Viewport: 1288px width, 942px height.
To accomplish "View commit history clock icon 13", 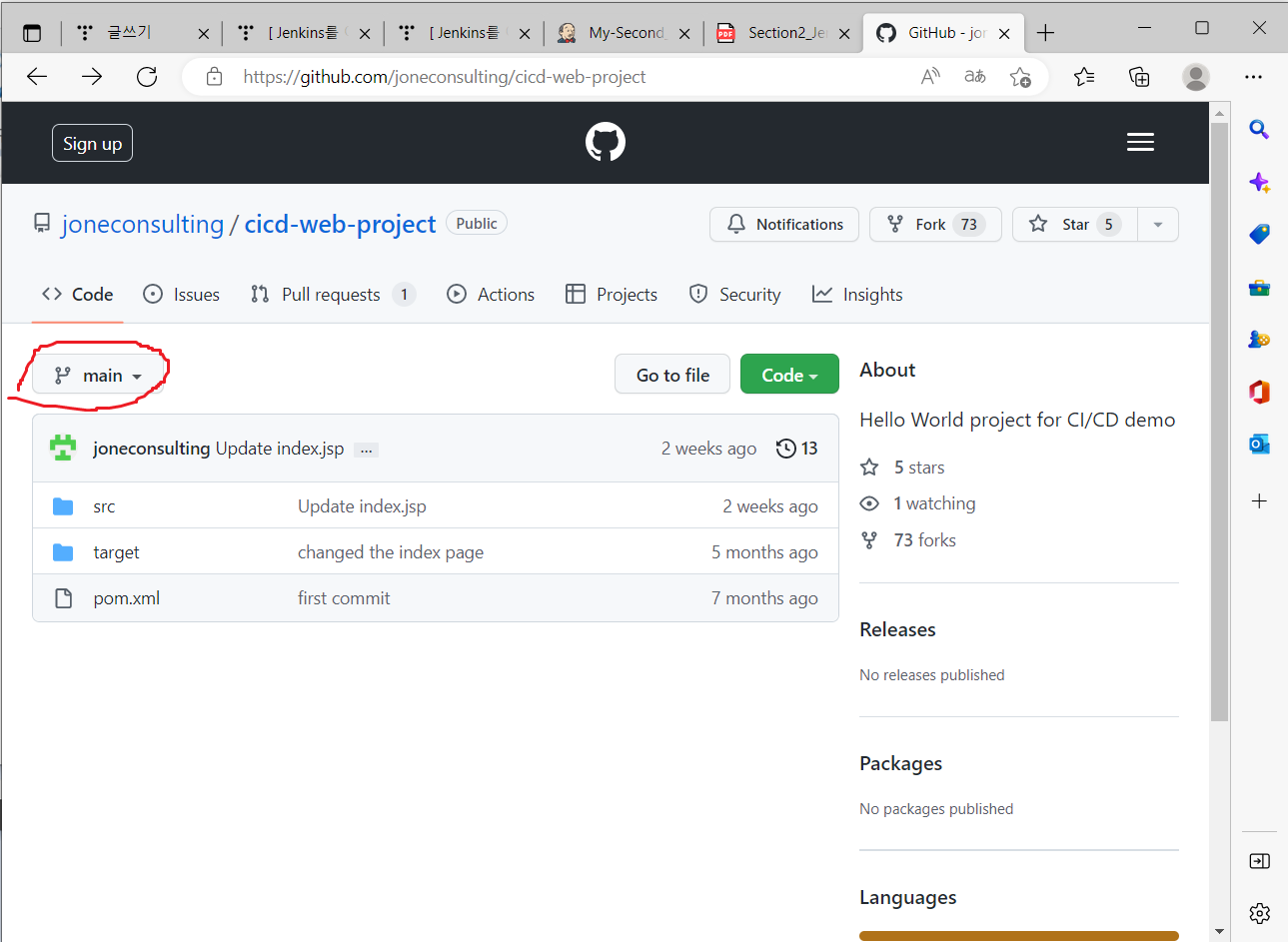I will (x=797, y=449).
